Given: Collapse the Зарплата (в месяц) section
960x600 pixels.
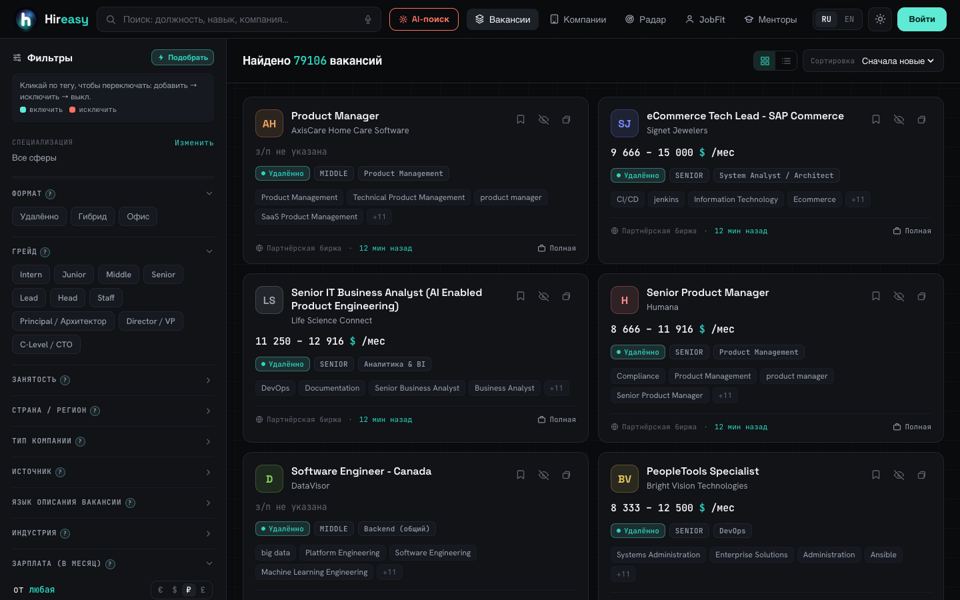Looking at the screenshot, I should (x=209, y=563).
